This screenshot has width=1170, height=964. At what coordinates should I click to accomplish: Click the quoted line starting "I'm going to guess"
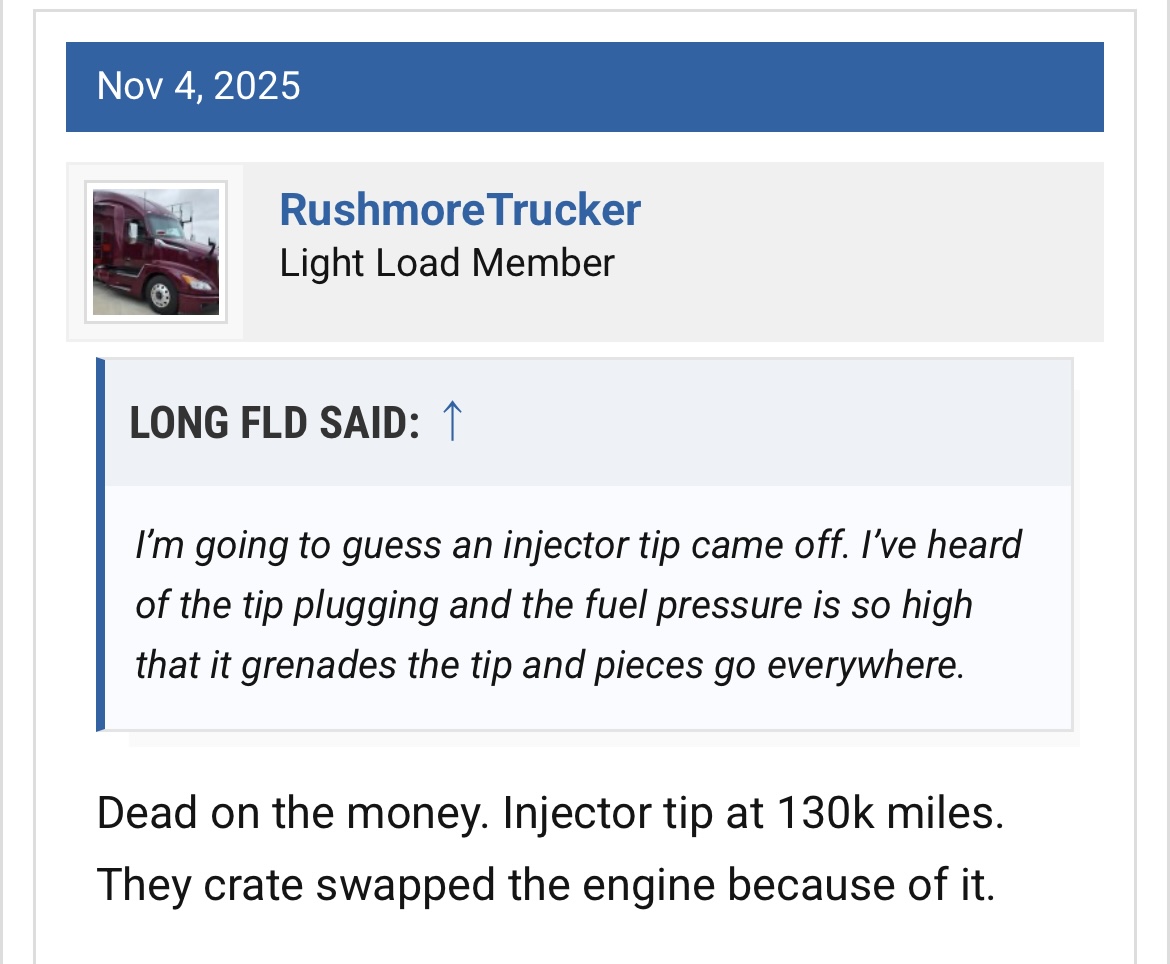pyautogui.click(x=578, y=546)
